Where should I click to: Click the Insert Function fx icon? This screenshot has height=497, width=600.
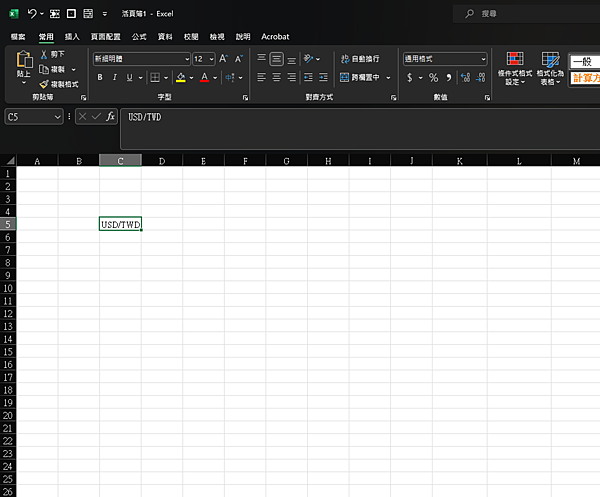tap(111, 117)
